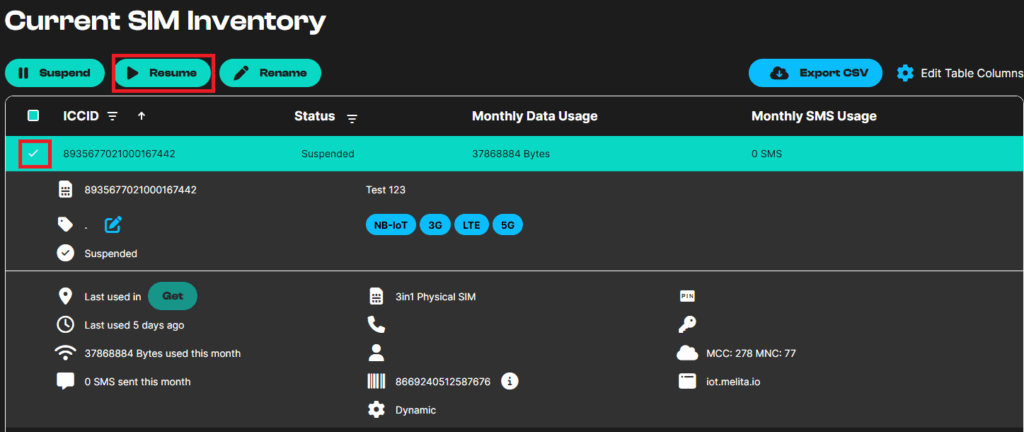This screenshot has width=1024, height=432.
Task: Open the Status column filter
Action: click(352, 118)
